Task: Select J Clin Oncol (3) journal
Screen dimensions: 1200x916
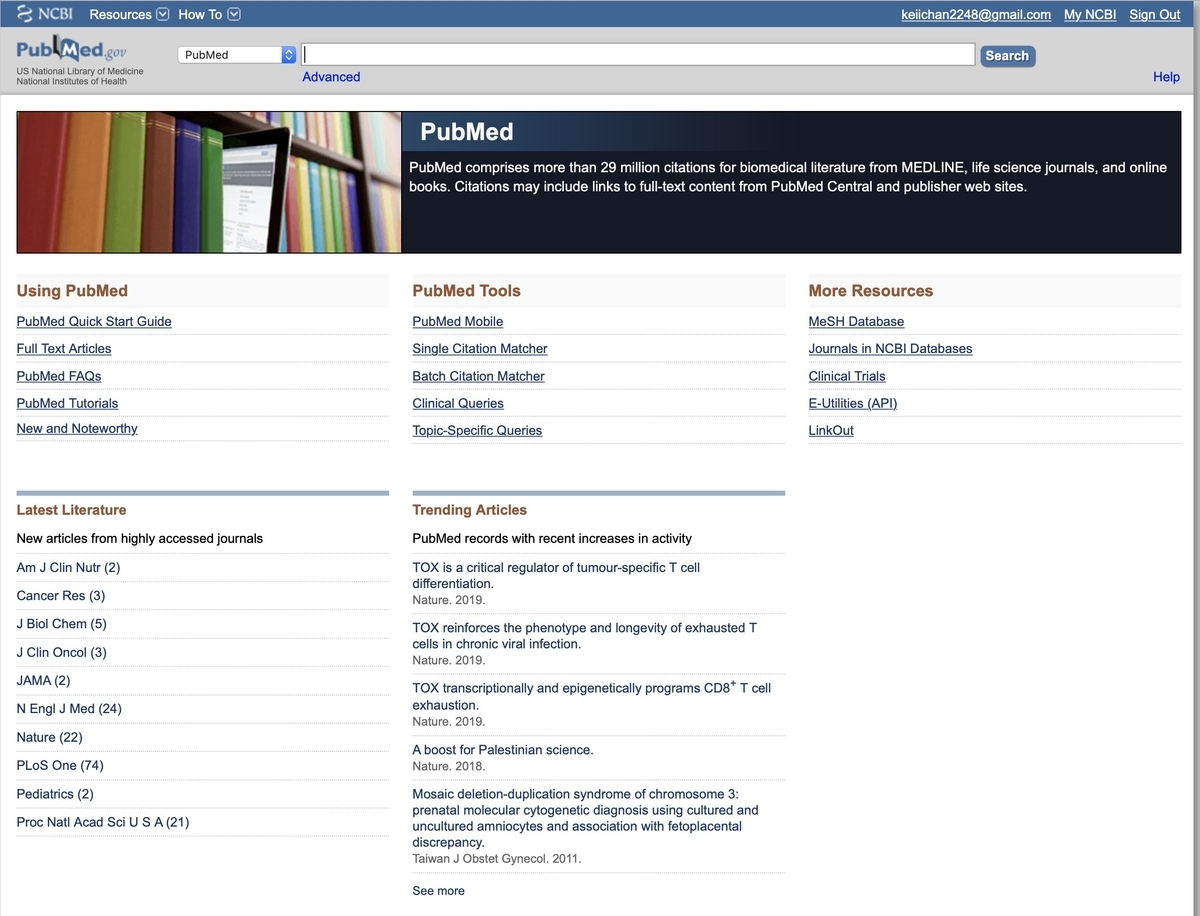Action: (62, 652)
